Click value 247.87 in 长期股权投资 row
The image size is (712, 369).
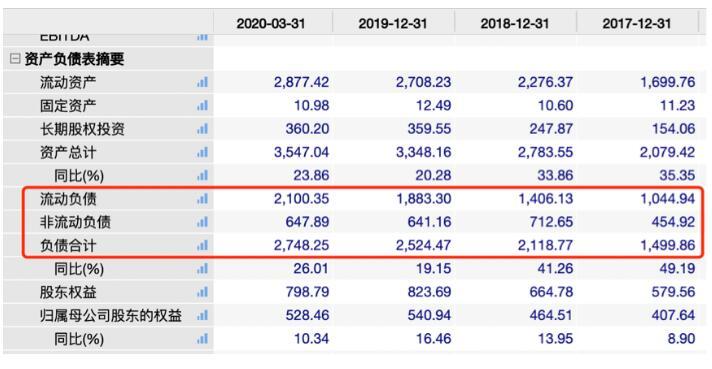(x=551, y=129)
